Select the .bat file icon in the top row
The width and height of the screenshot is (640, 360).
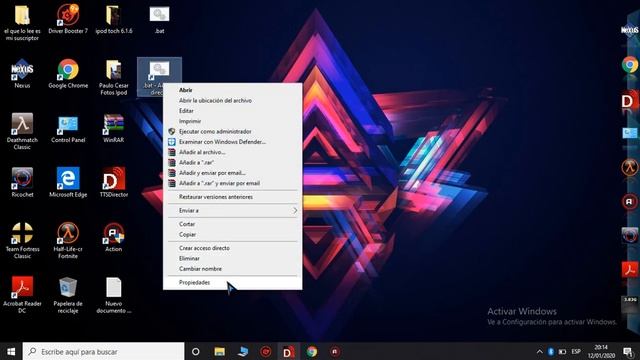click(x=159, y=19)
